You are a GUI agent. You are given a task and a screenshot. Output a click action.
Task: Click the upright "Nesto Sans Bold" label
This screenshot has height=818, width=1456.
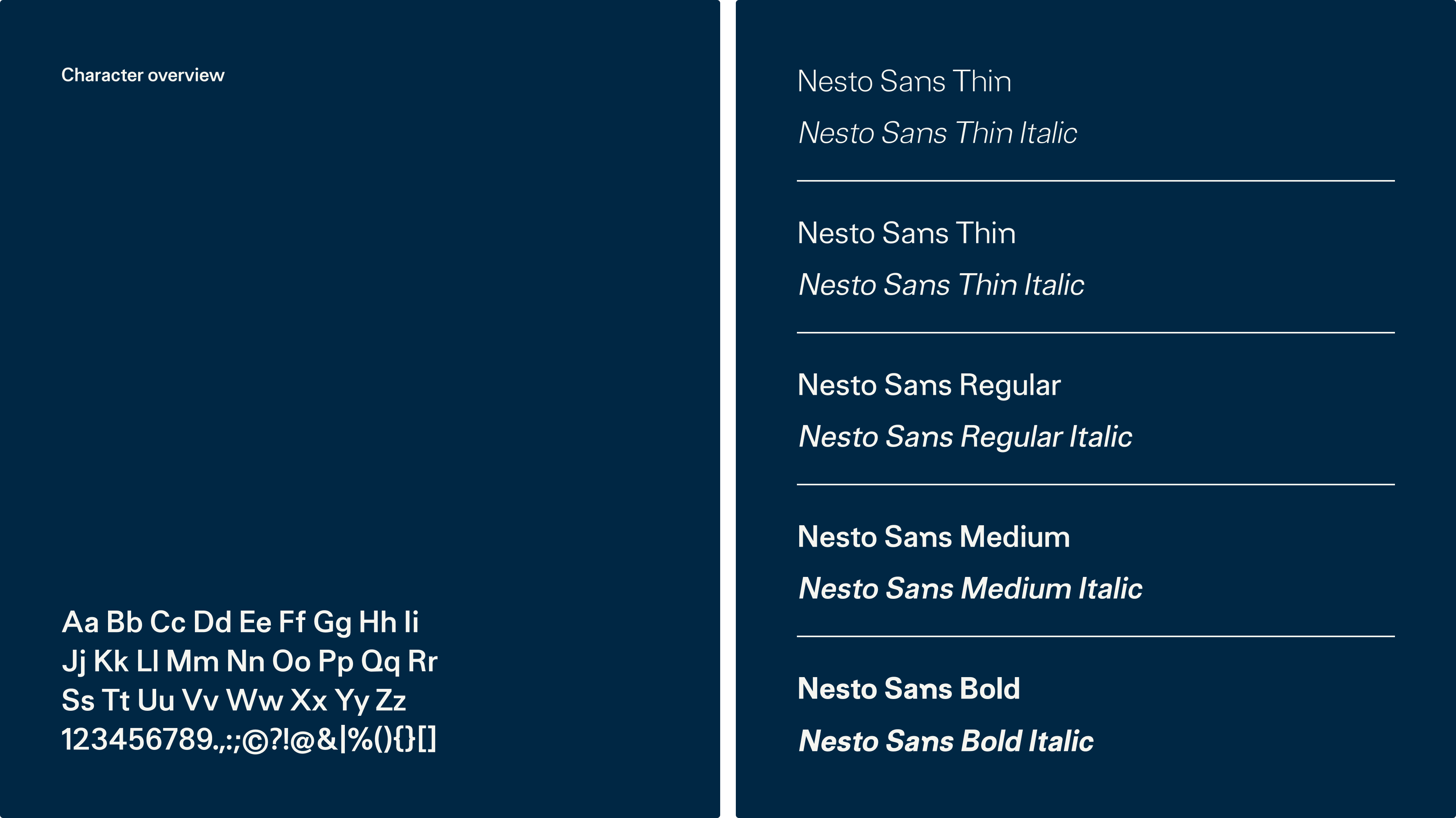[908, 689]
